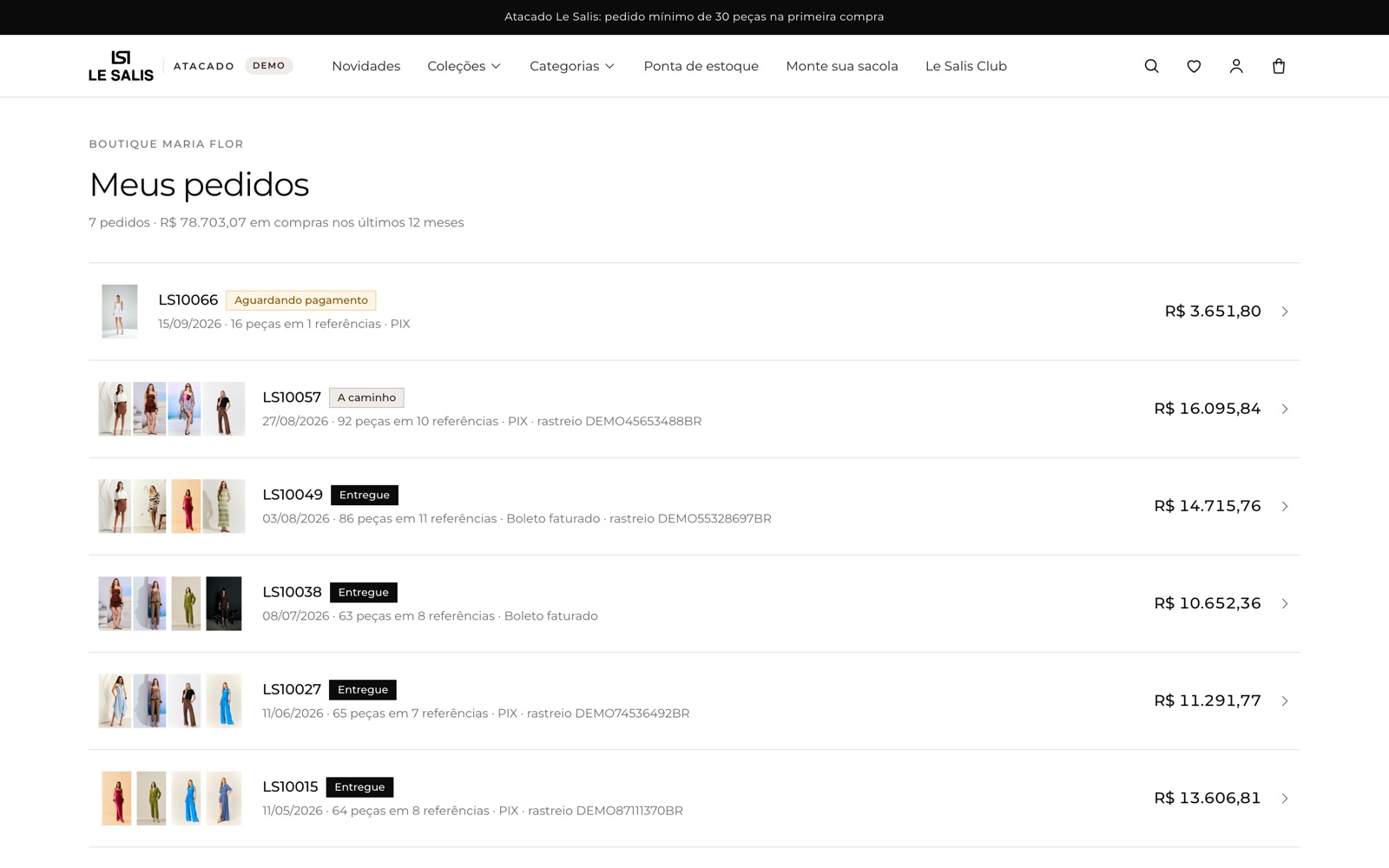
Task: Click the black outfit thumbnail of order LS10038
Action: [x=224, y=603]
